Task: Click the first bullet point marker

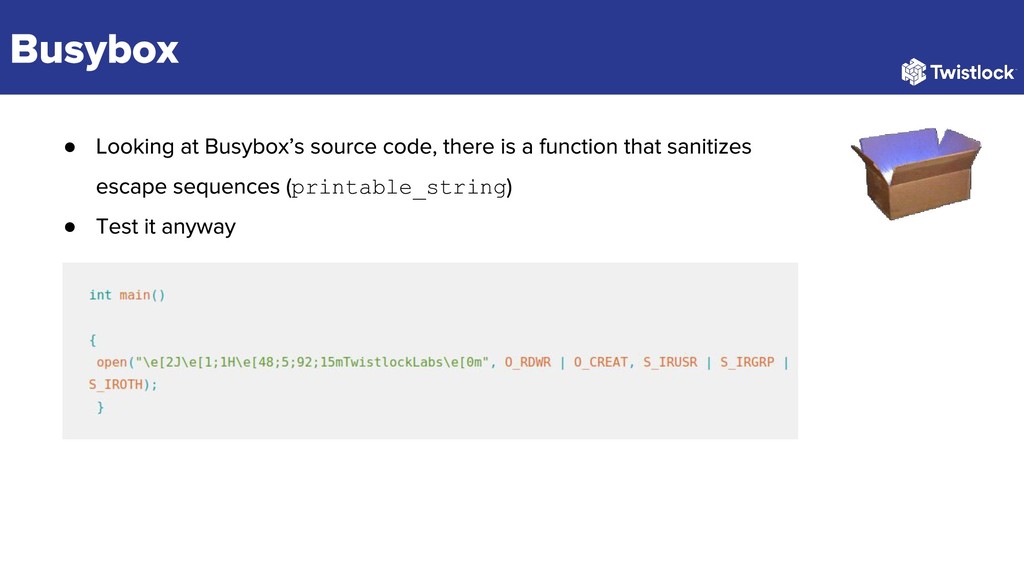Action: click(70, 148)
